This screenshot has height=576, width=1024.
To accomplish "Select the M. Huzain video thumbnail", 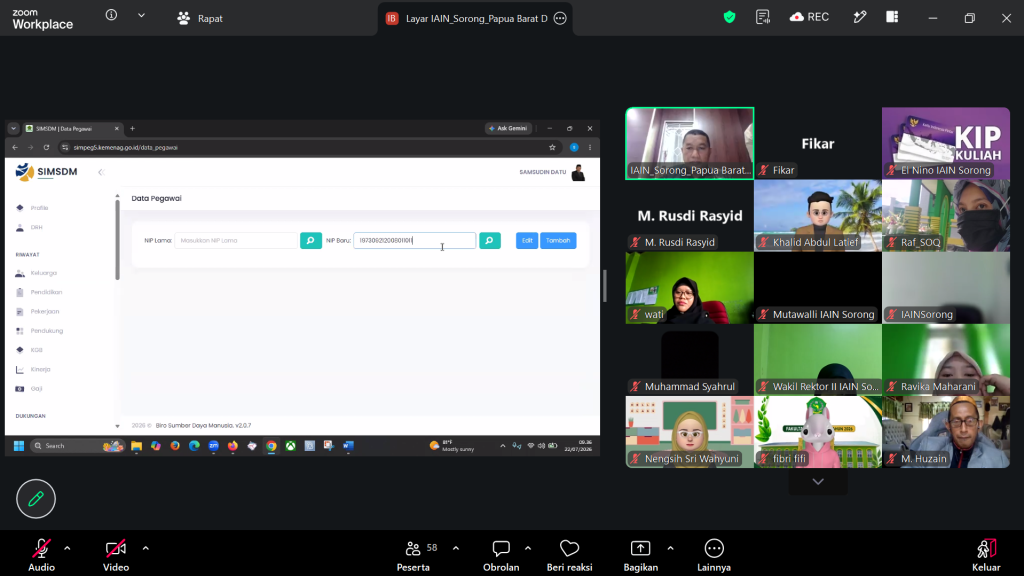I will [x=946, y=432].
